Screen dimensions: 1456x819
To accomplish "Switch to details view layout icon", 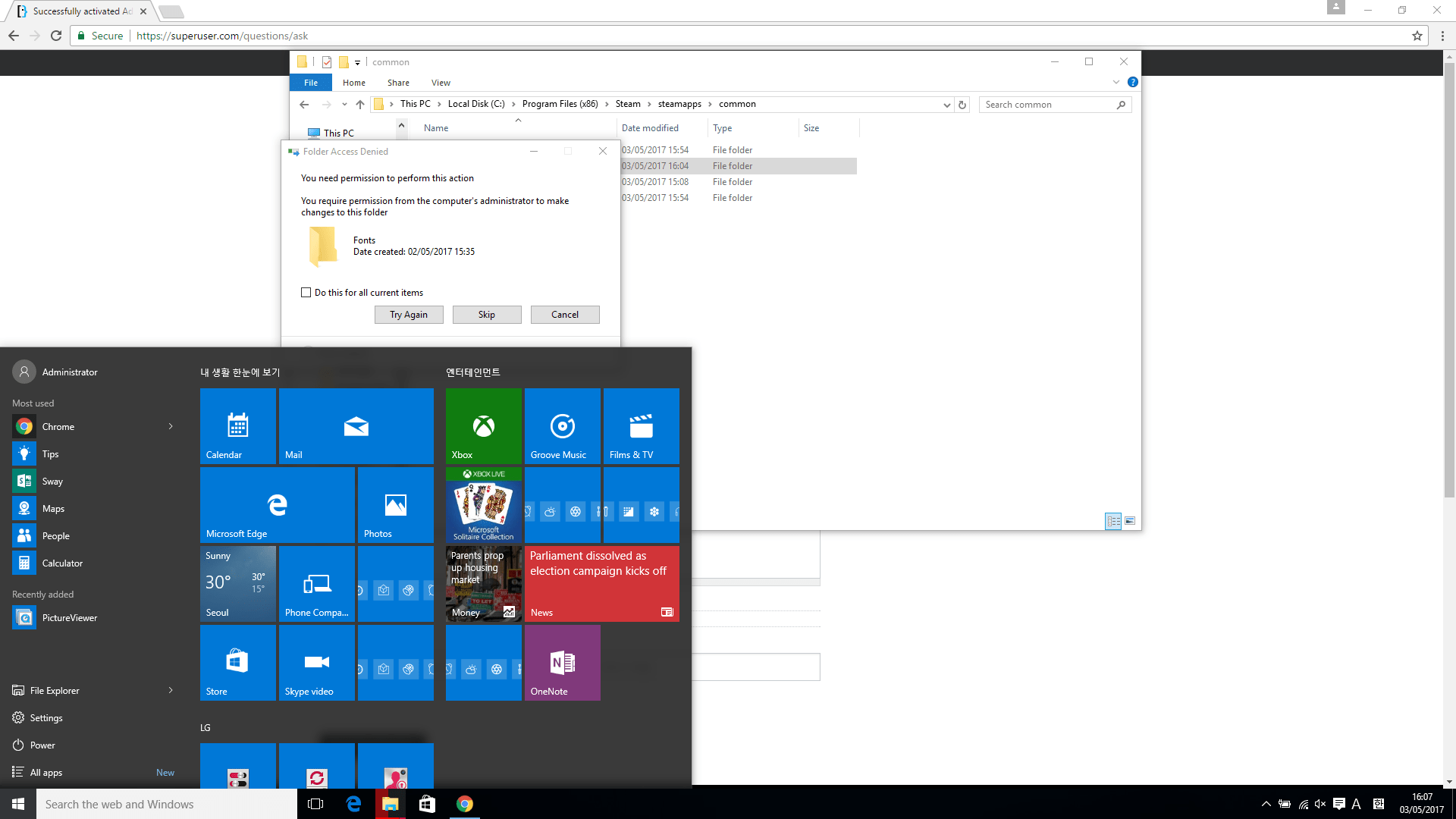I will (x=1113, y=521).
